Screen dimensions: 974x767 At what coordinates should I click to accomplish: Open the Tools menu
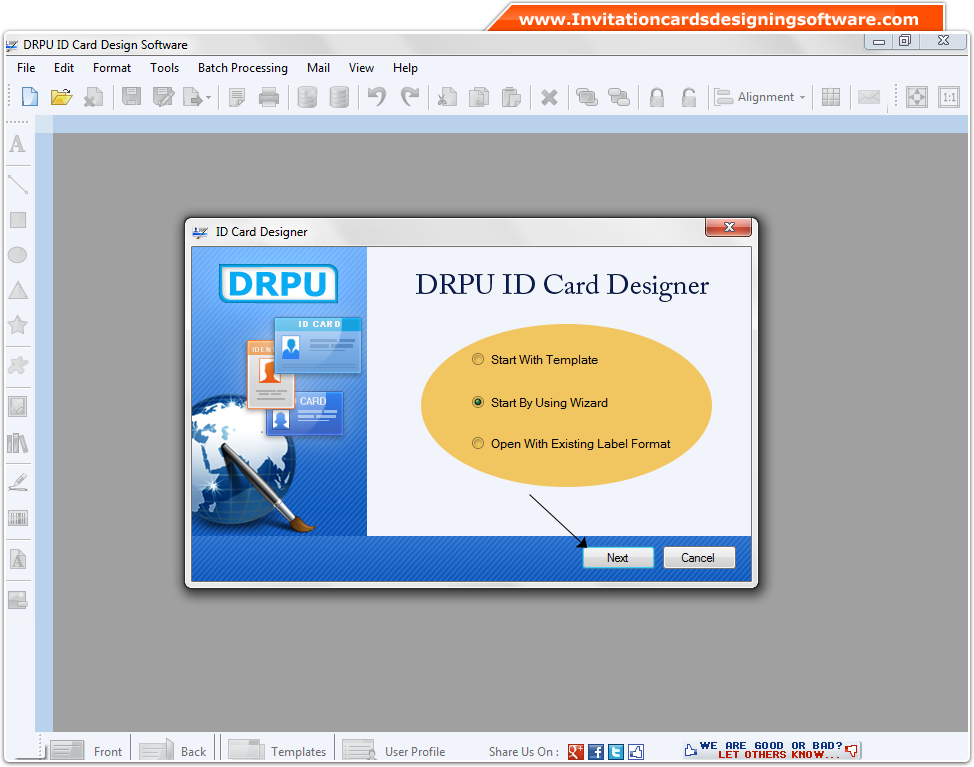[164, 68]
